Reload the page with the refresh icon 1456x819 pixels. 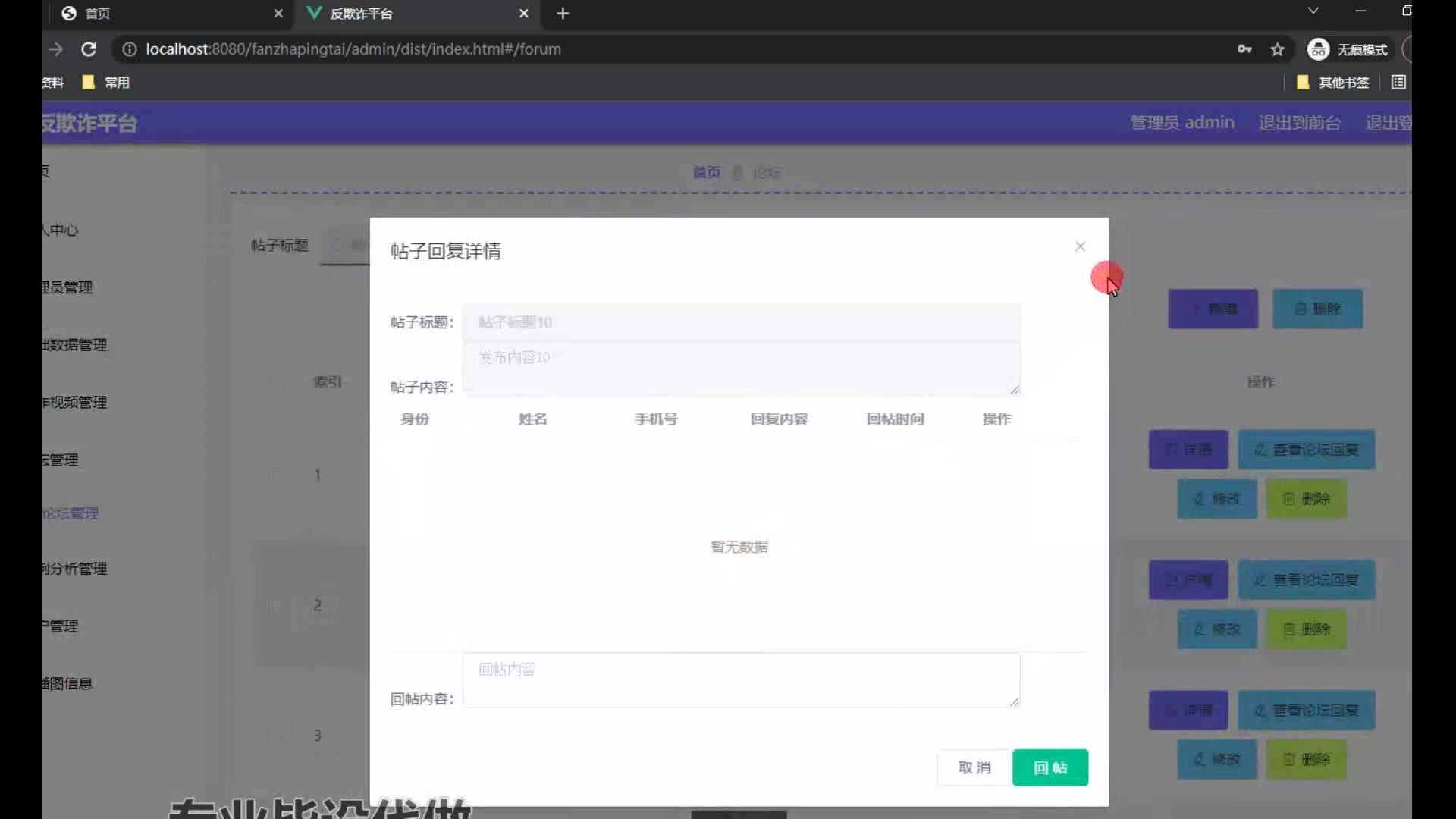point(89,49)
